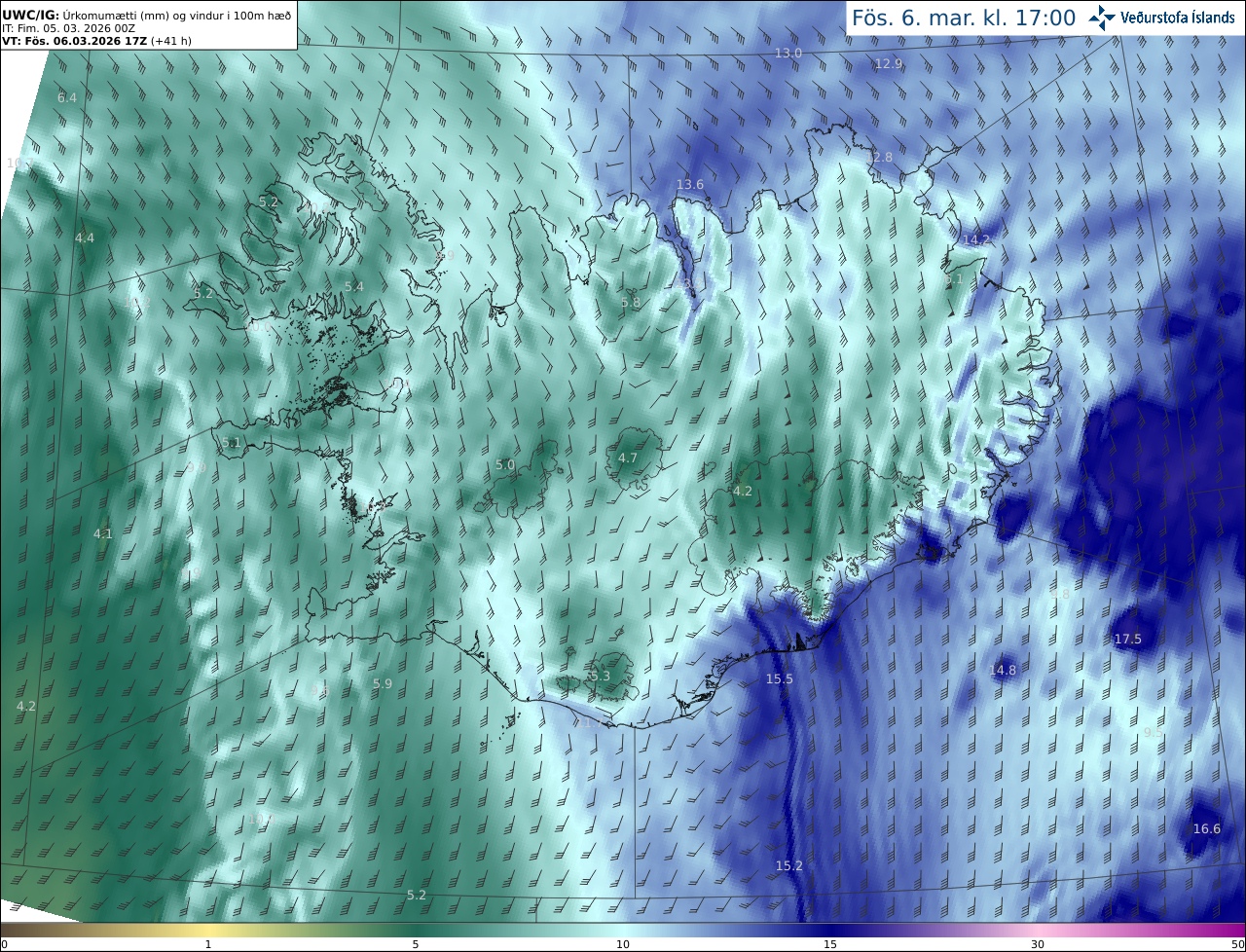Click the map value 17.5
Viewport: 1246px width, 952px height.
click(1127, 639)
